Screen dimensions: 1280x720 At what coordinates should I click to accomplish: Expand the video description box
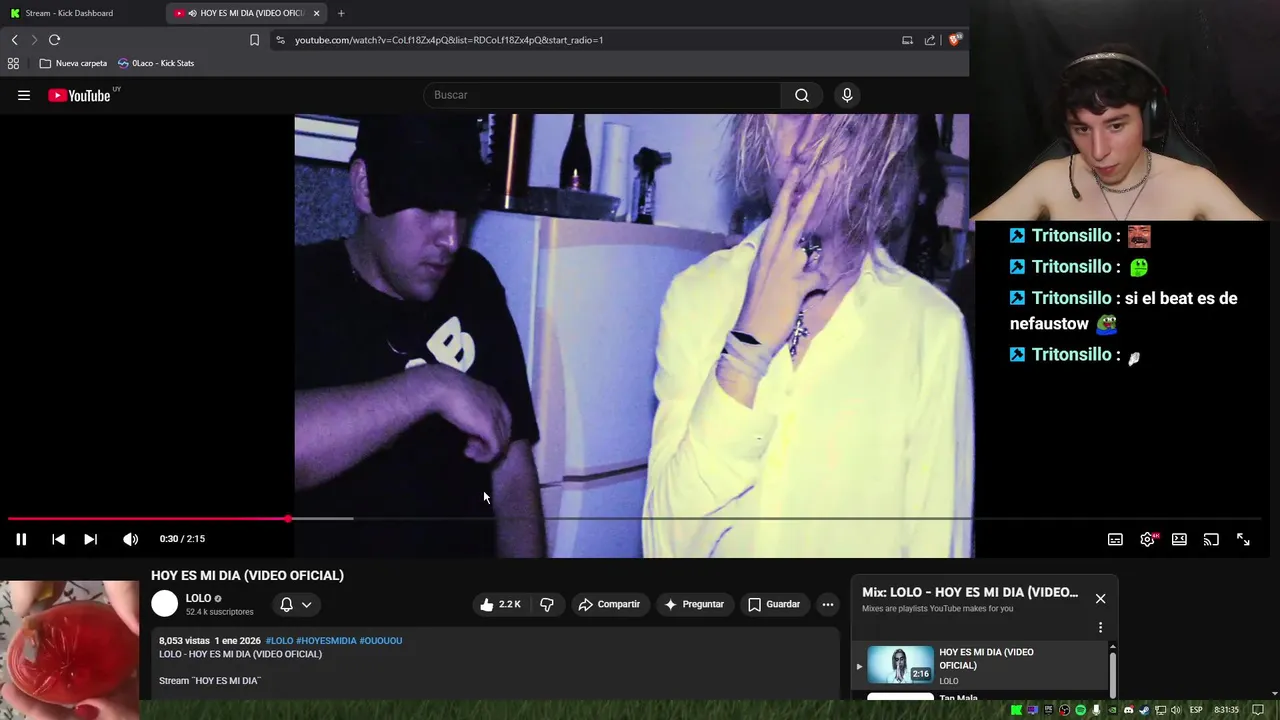coord(495,664)
